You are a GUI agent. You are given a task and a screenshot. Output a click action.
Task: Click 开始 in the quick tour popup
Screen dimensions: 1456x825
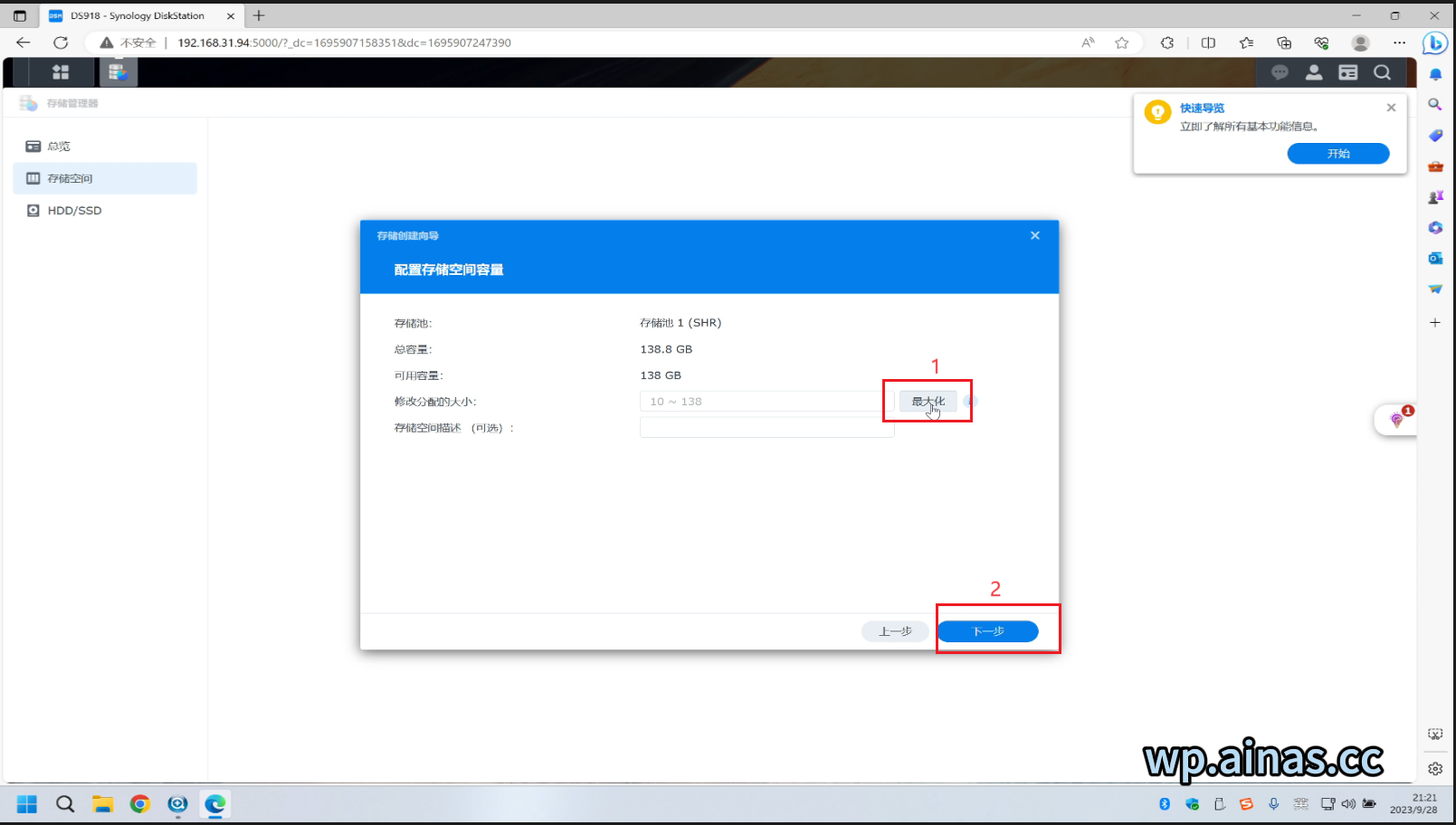click(1337, 154)
